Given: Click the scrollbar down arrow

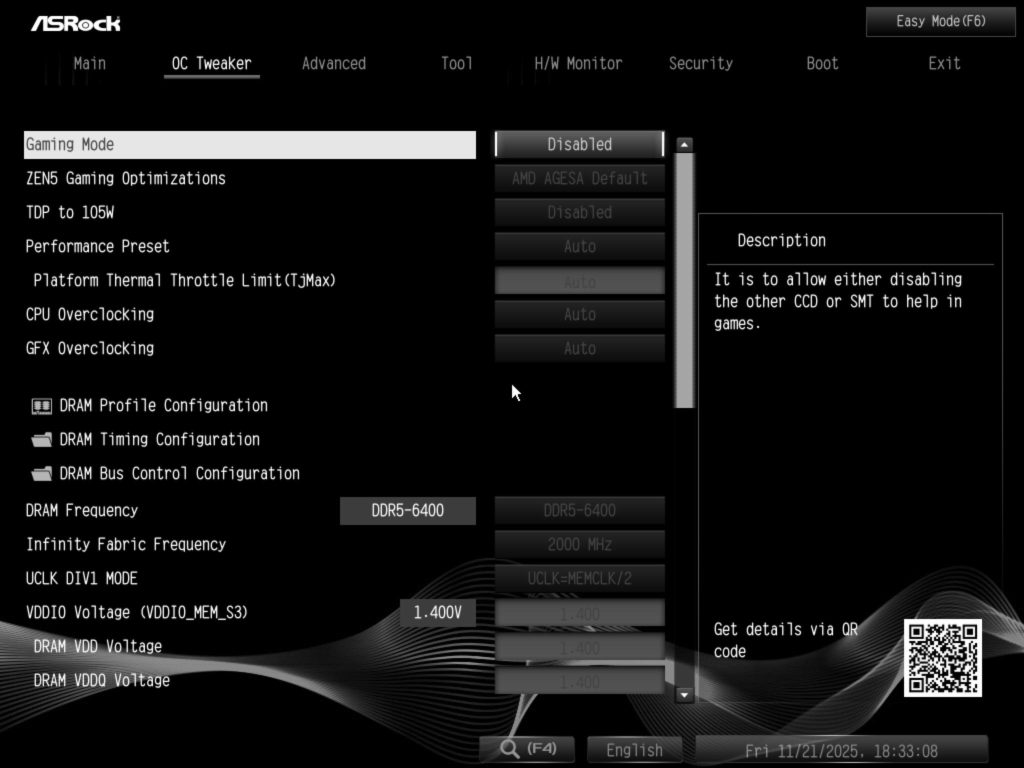Looking at the screenshot, I should click(684, 694).
